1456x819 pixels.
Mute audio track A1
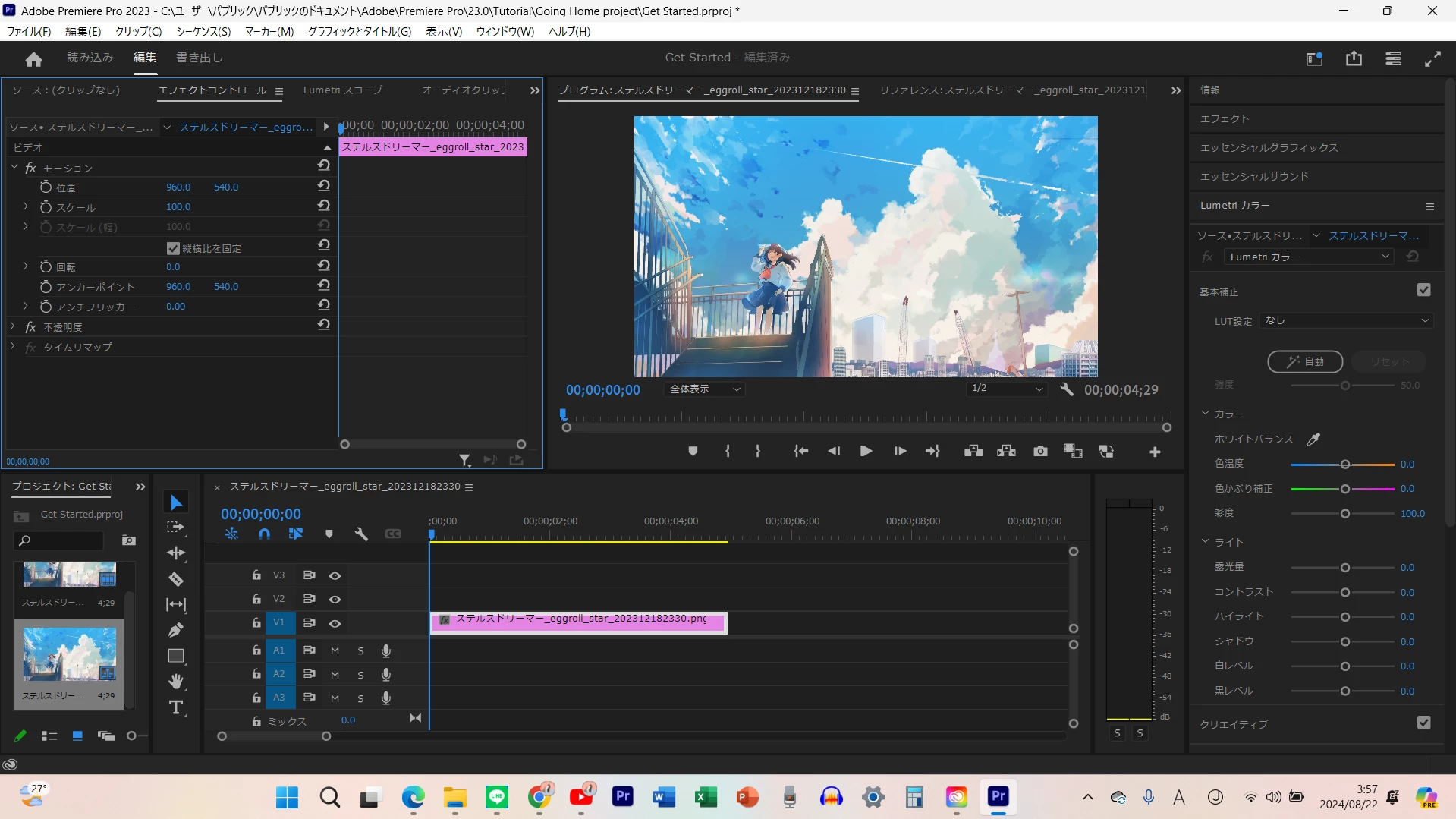coord(335,651)
